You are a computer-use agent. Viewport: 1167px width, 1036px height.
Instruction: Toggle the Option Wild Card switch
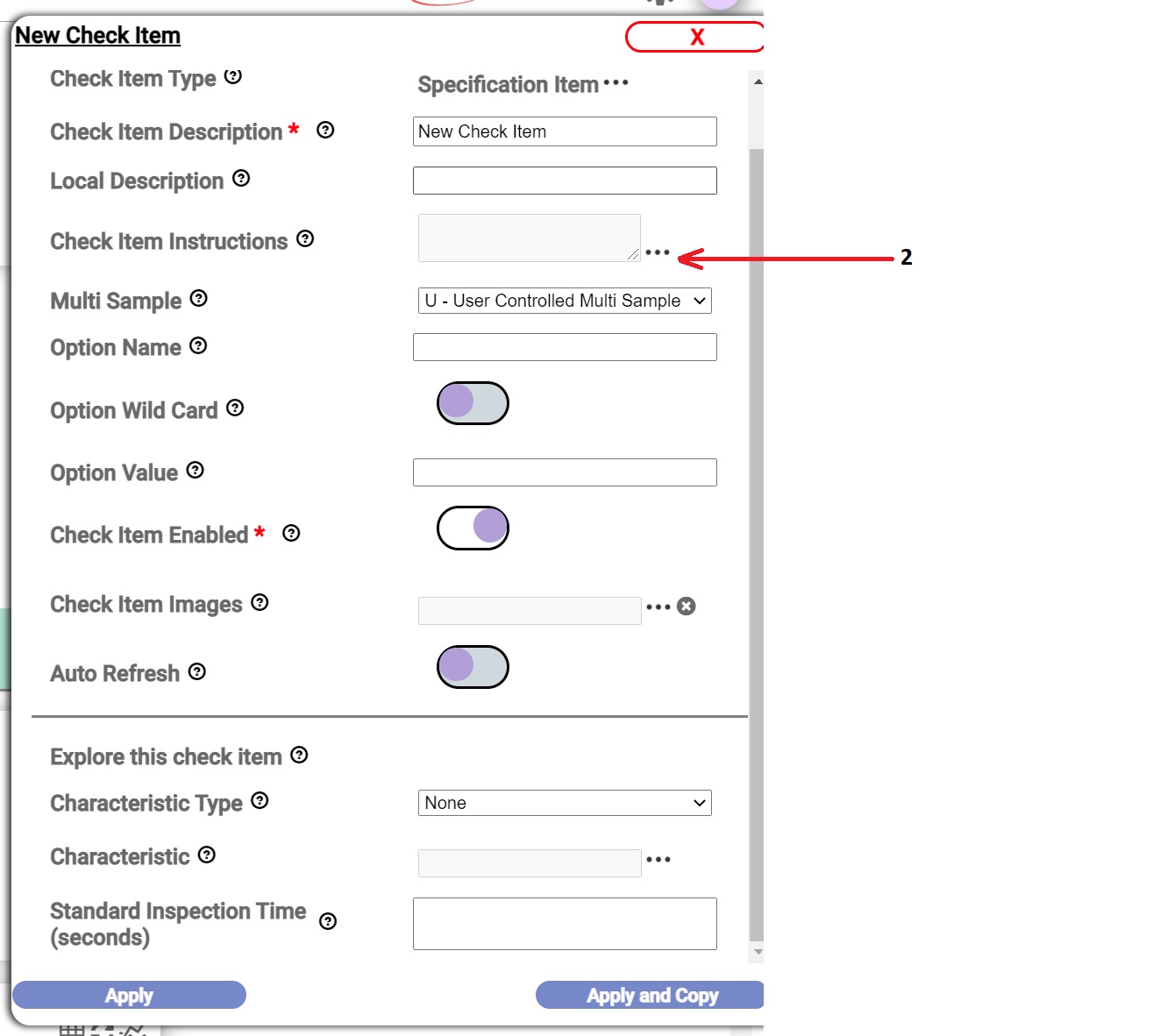[x=473, y=403]
